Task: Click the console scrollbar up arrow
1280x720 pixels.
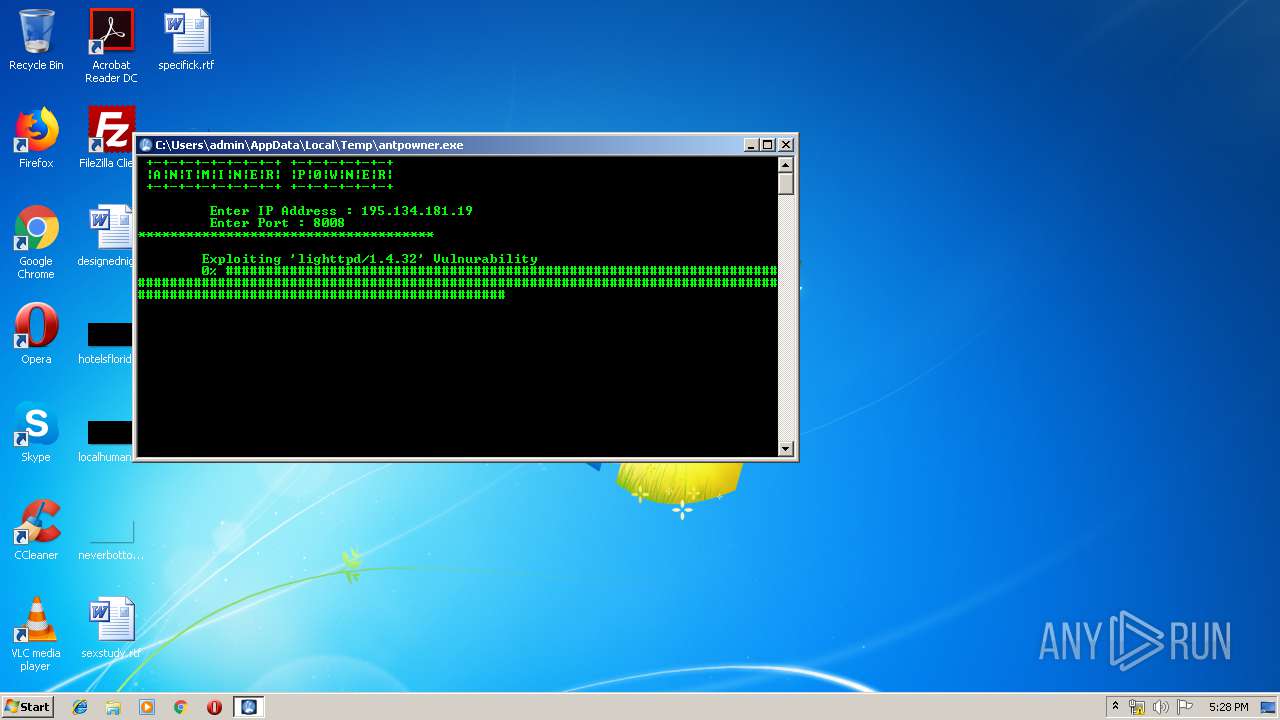Action: [786, 165]
